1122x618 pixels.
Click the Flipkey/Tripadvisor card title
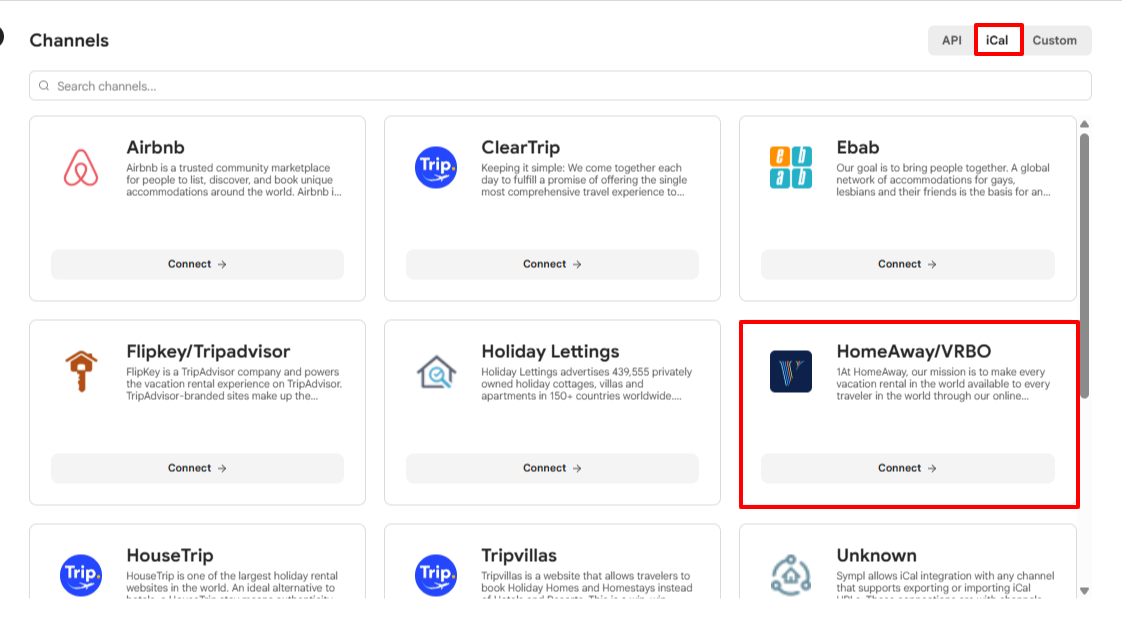(208, 351)
